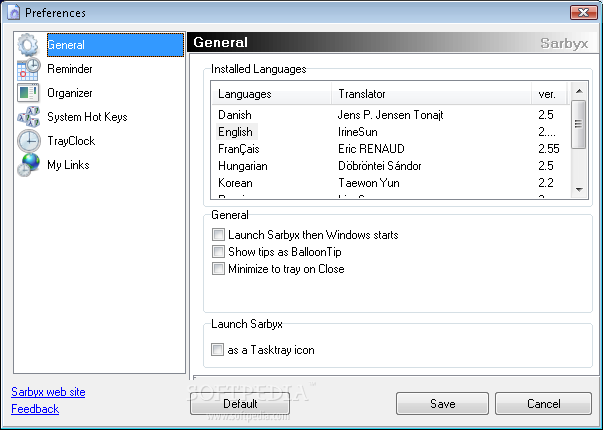
Task: Click the Preferences window title icon
Action: 13,13
